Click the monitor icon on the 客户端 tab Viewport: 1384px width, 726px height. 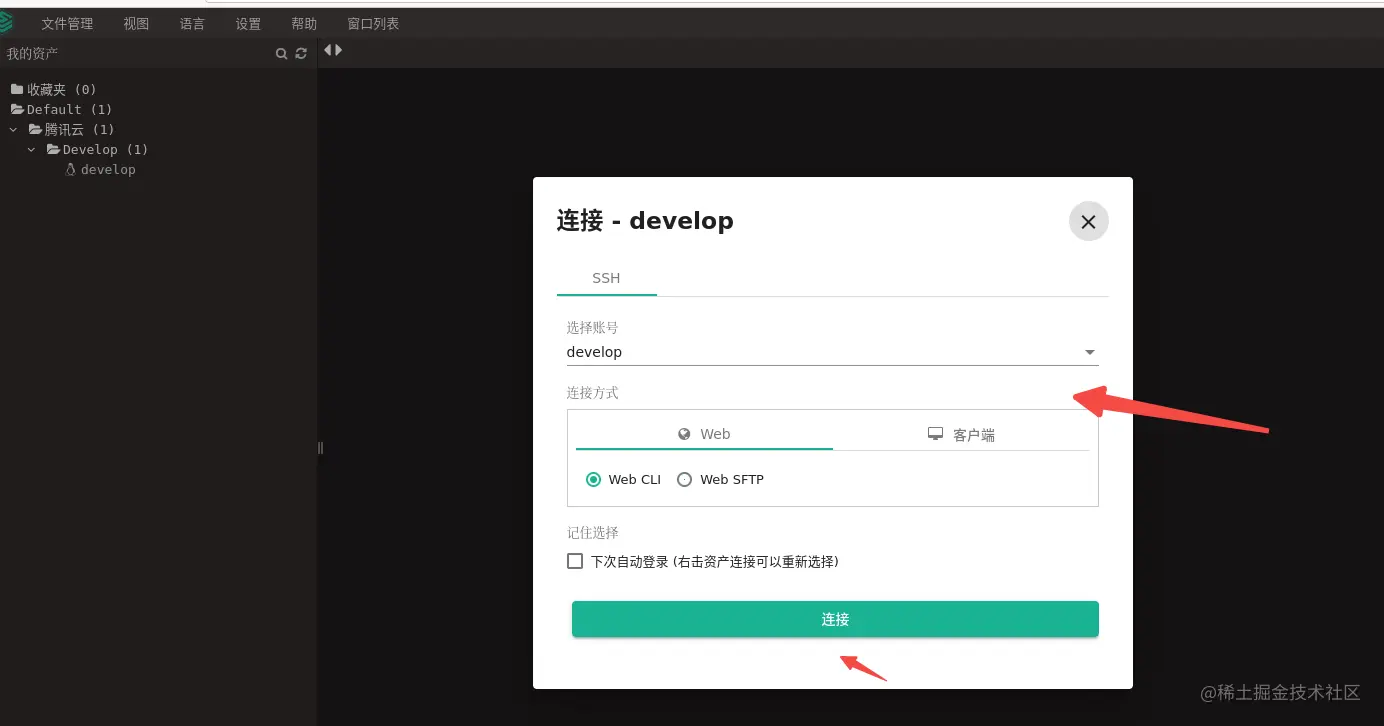[x=936, y=434]
